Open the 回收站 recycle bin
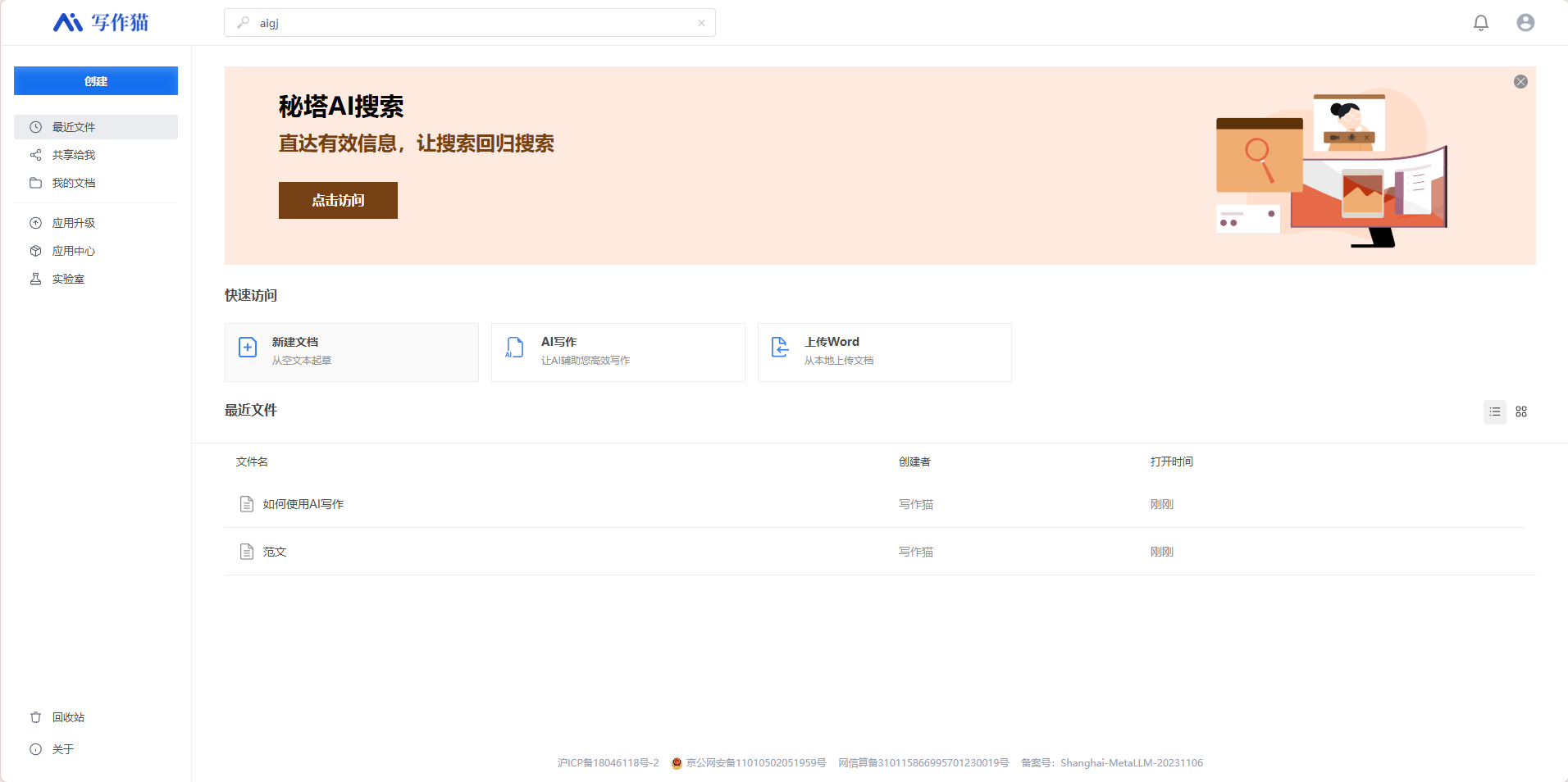This screenshot has height=782, width=1568. point(68,717)
